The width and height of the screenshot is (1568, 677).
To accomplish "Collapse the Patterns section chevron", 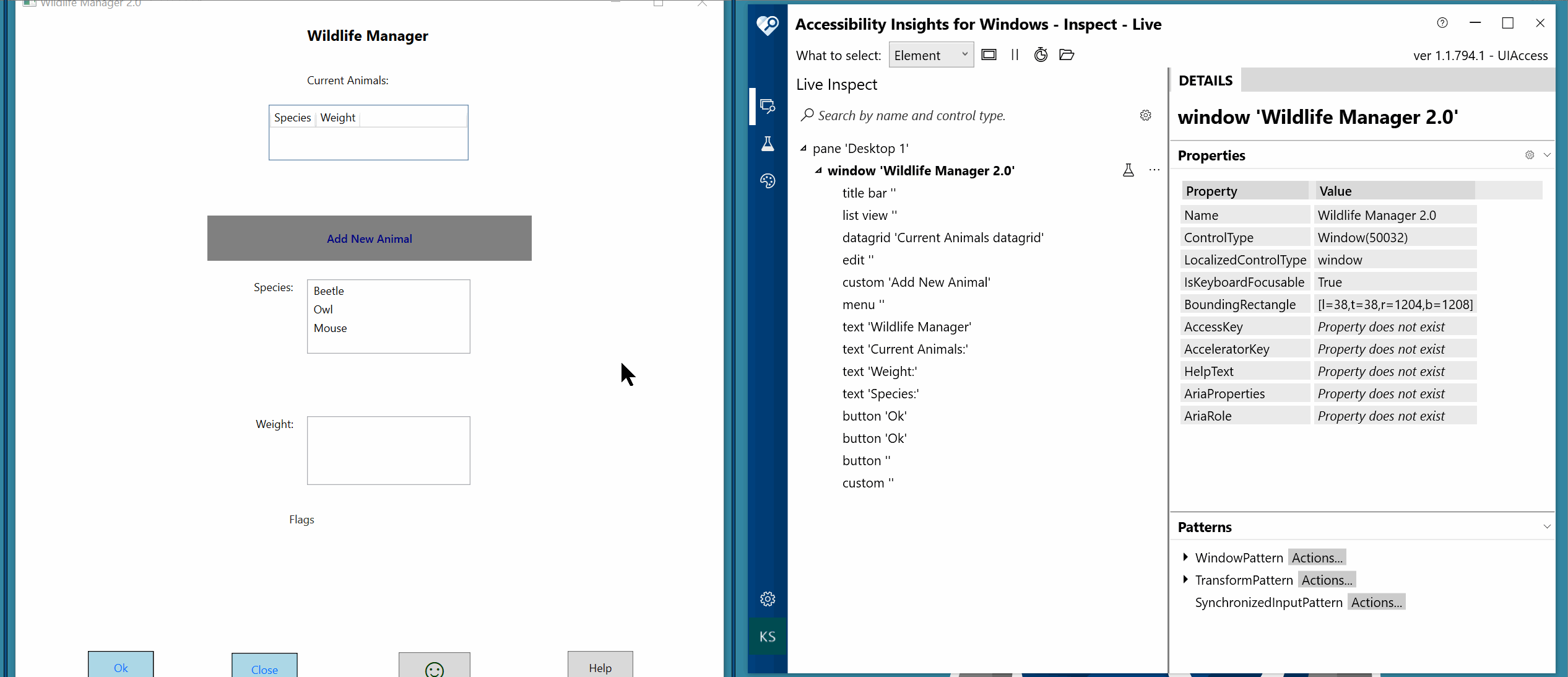I will [x=1547, y=526].
